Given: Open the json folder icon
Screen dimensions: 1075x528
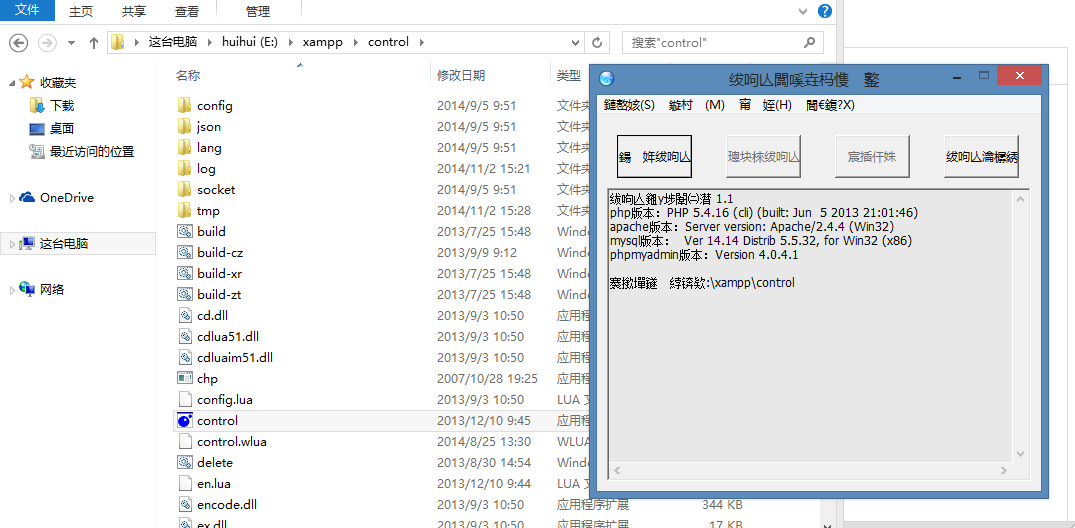Looking at the screenshot, I should point(184,127).
